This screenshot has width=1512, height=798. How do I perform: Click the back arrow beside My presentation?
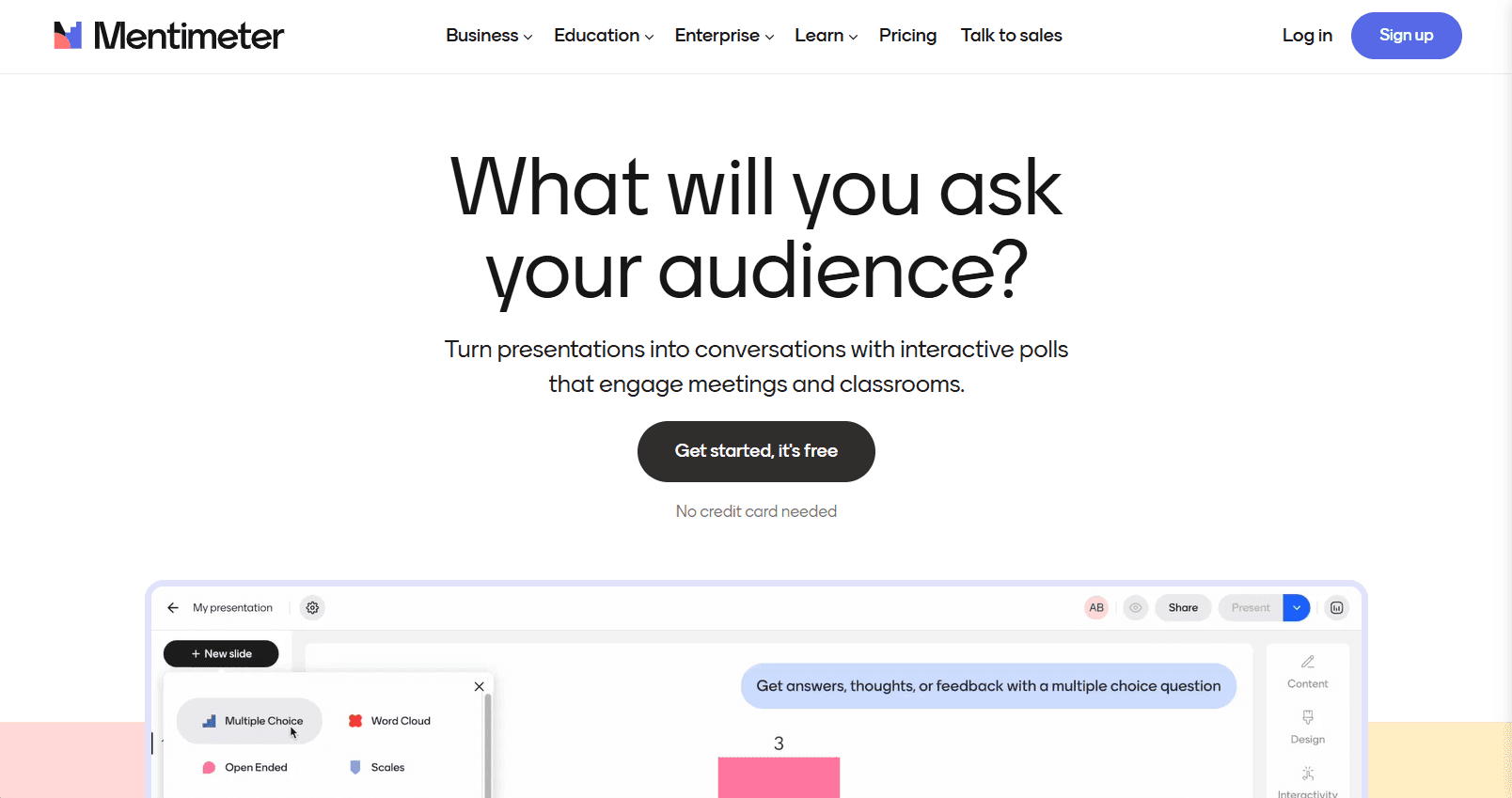(x=173, y=608)
